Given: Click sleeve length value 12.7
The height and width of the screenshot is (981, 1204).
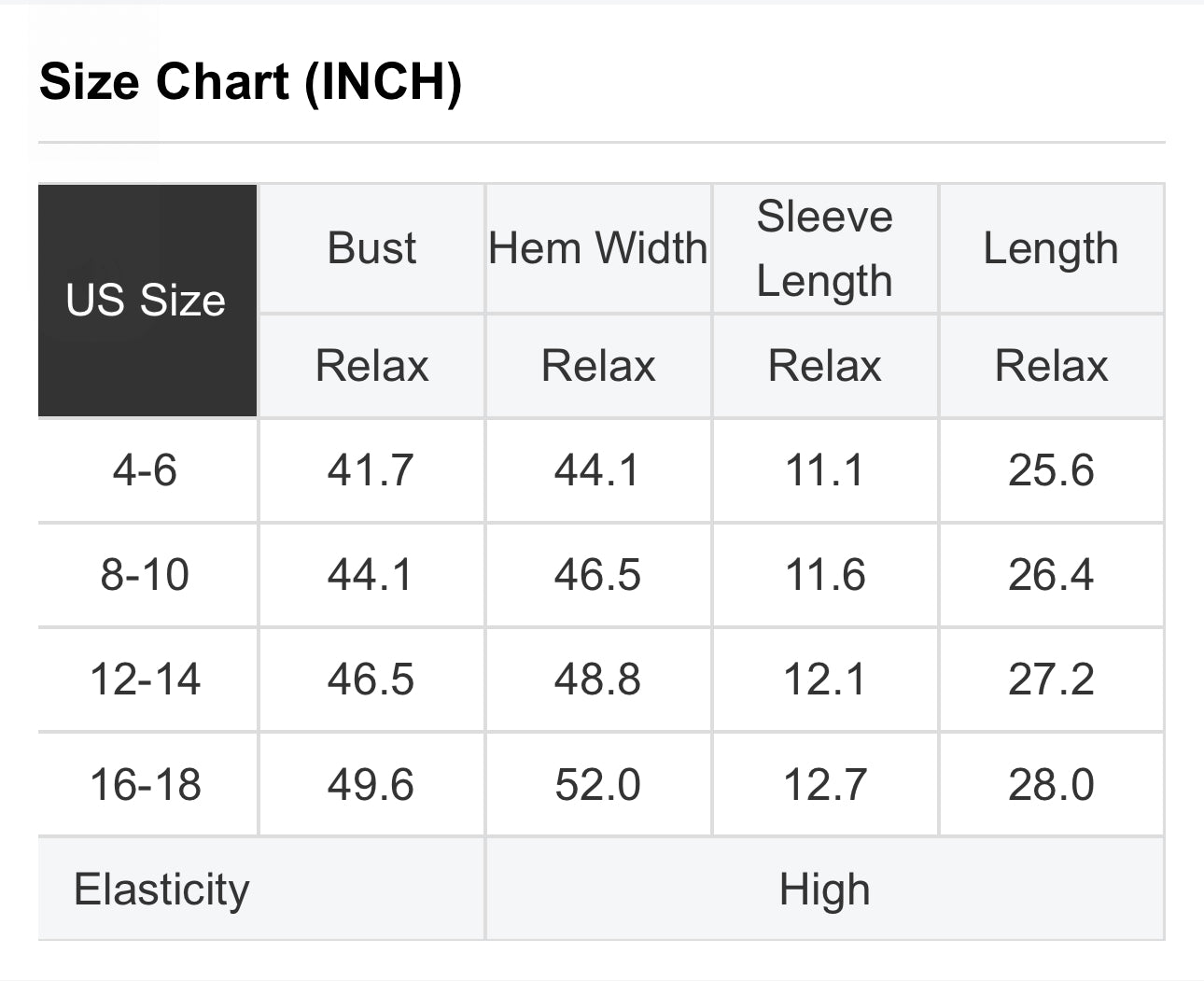Looking at the screenshot, I should (825, 784).
